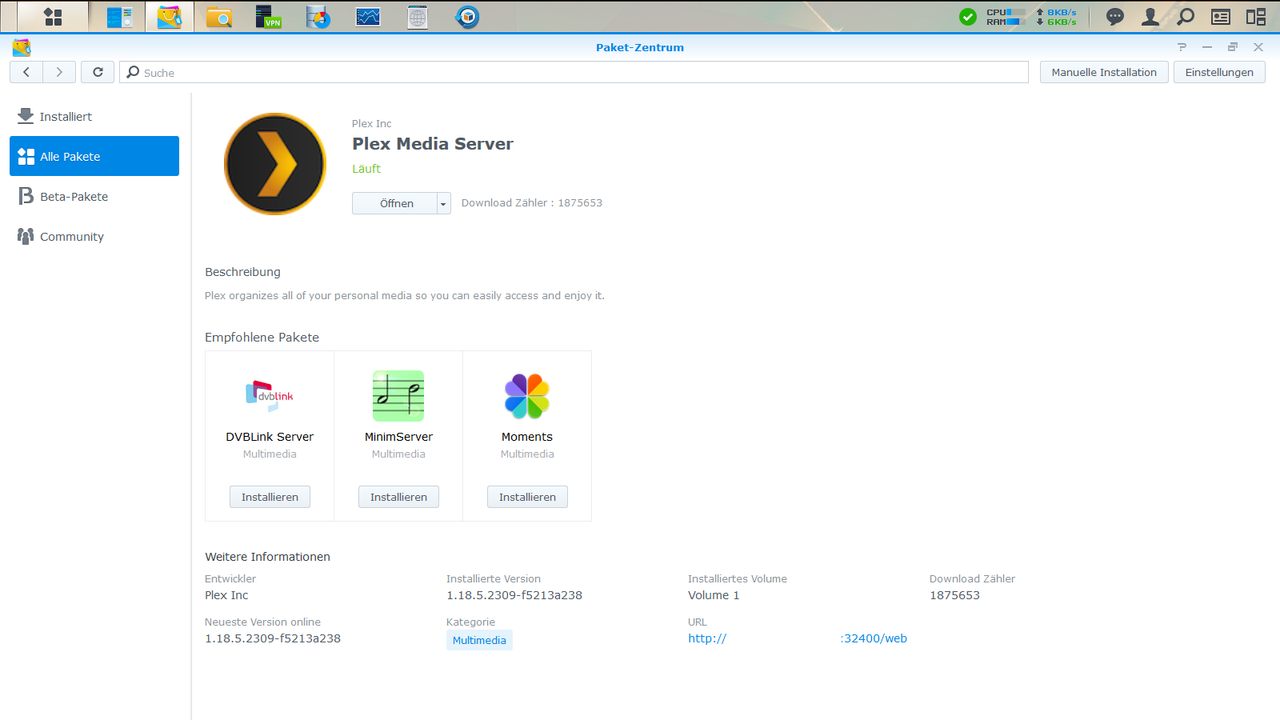Open the pilot view window switcher
1280x720 pixels.
click(1256, 17)
